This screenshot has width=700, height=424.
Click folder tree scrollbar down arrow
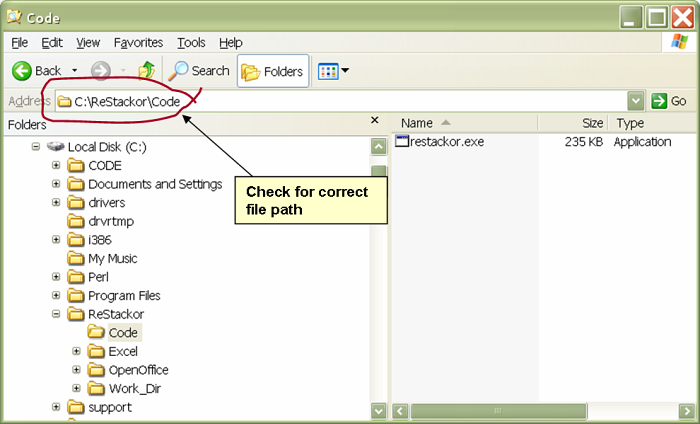click(x=379, y=411)
